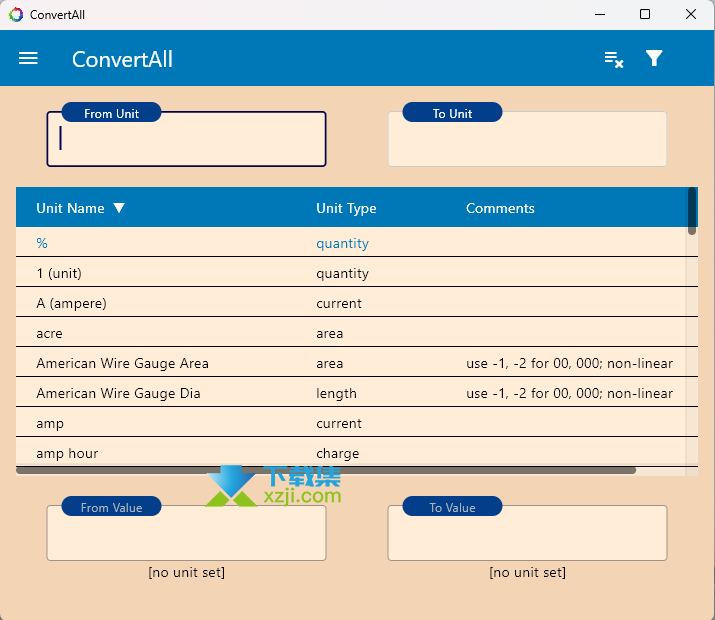
Task: Click [no unit set] under From Value
Action: click(x=187, y=572)
